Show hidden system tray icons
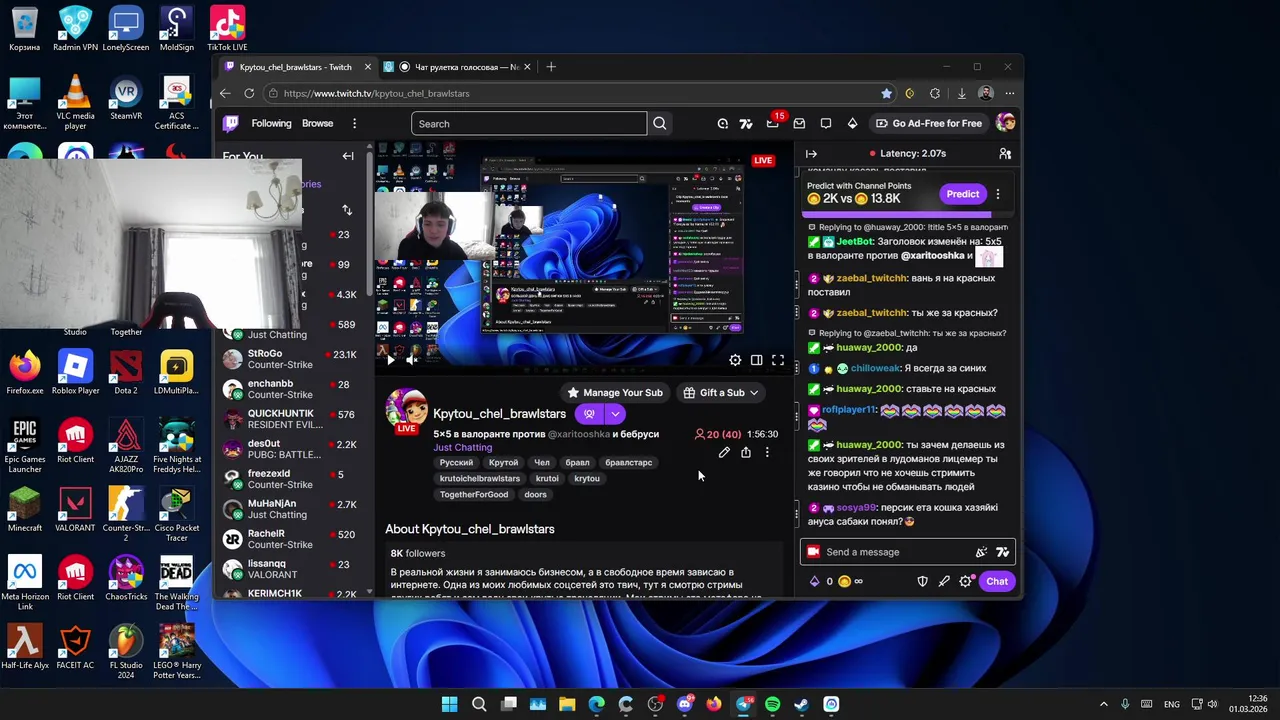 pos(1104,704)
